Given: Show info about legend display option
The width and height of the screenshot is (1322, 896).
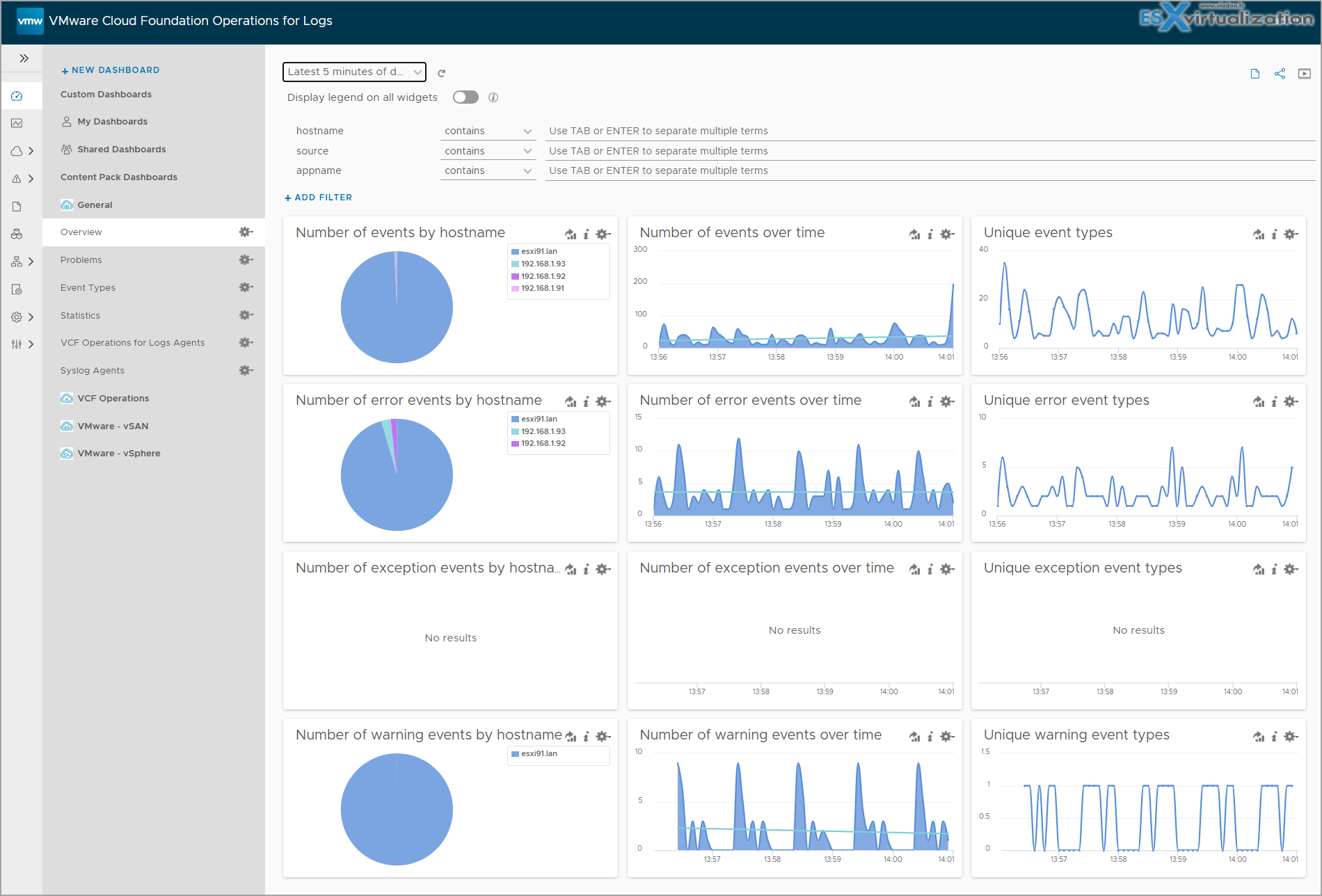Looking at the screenshot, I should 493,97.
